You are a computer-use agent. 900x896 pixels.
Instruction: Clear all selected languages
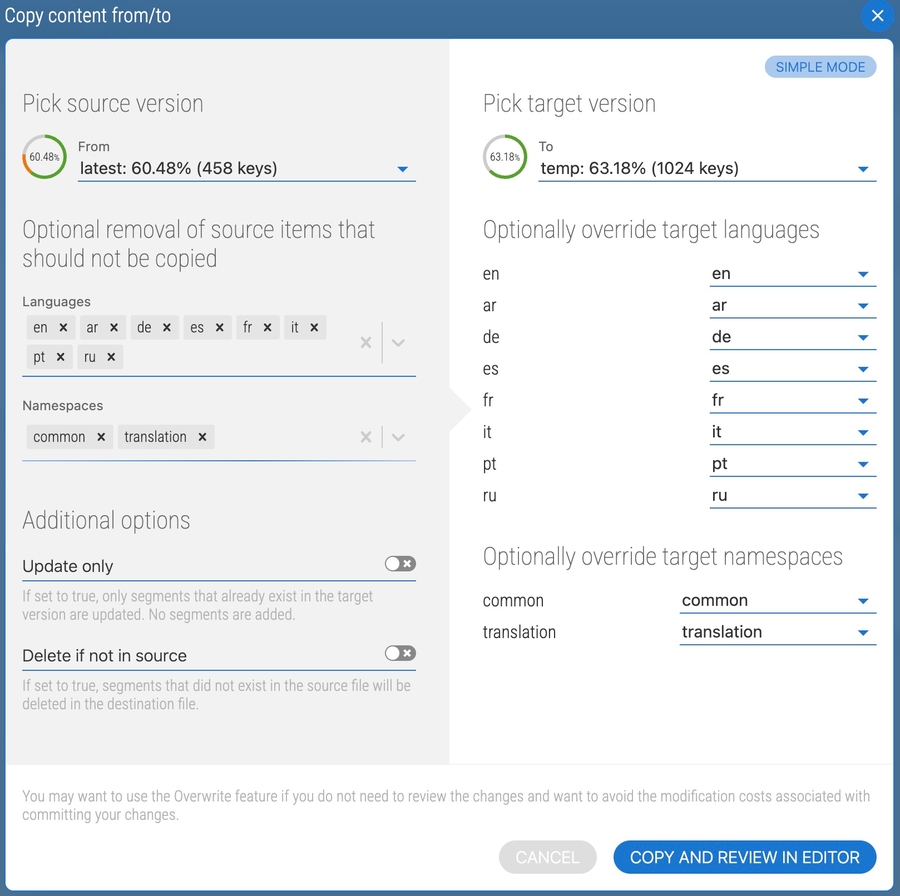pos(366,343)
